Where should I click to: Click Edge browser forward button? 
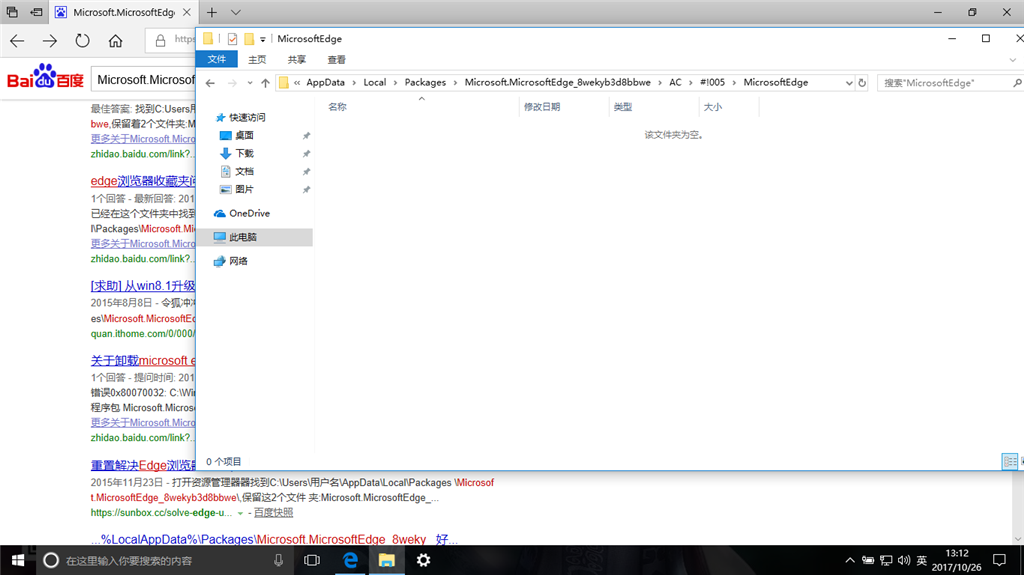(x=50, y=41)
